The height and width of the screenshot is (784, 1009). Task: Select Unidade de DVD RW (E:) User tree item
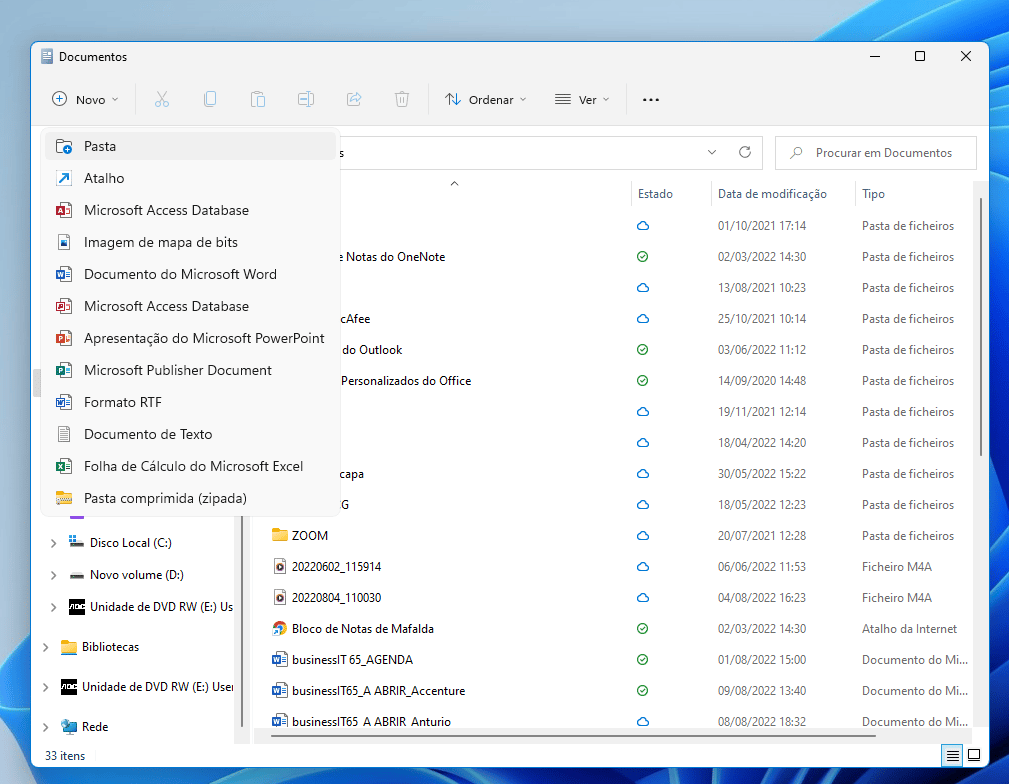[x=158, y=687]
